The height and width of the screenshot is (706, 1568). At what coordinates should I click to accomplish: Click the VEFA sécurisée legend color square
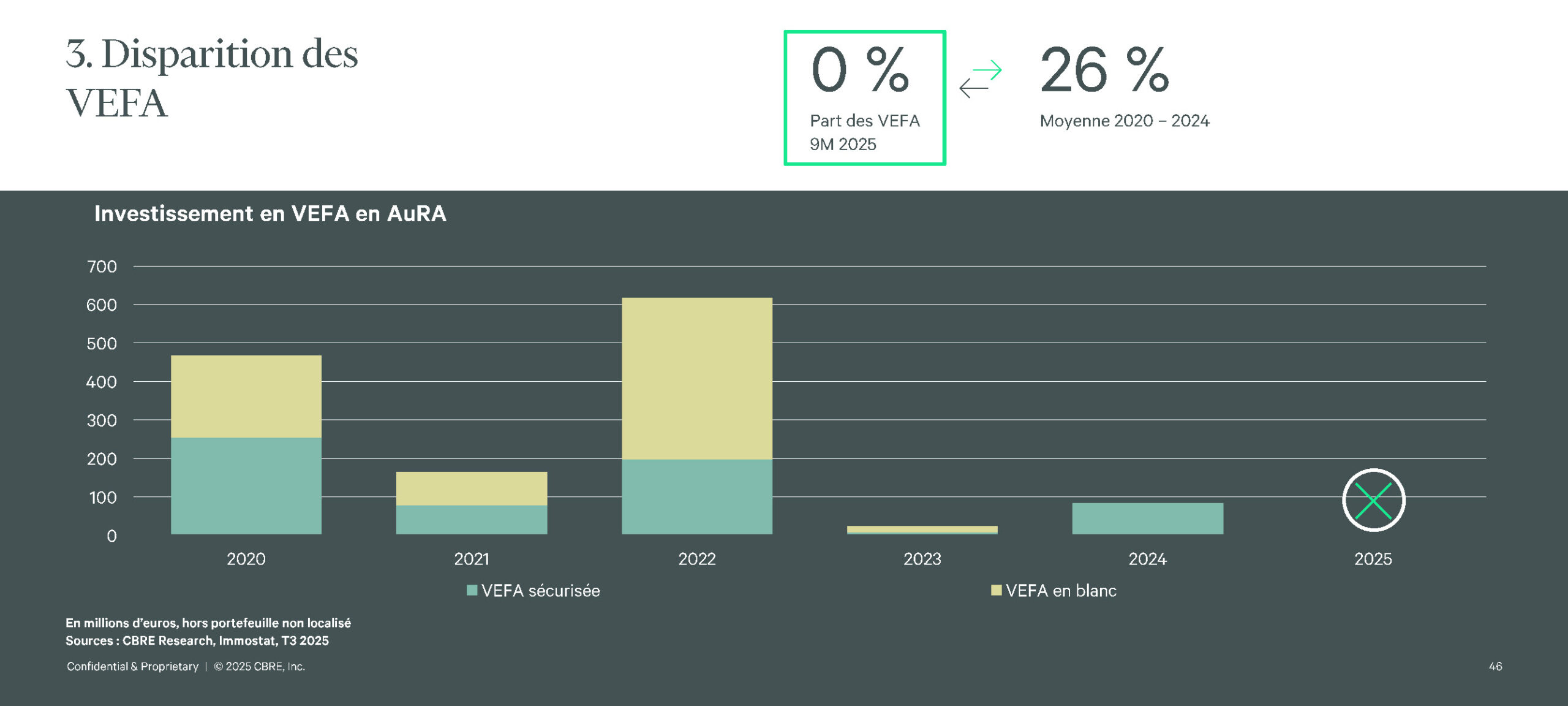472,590
